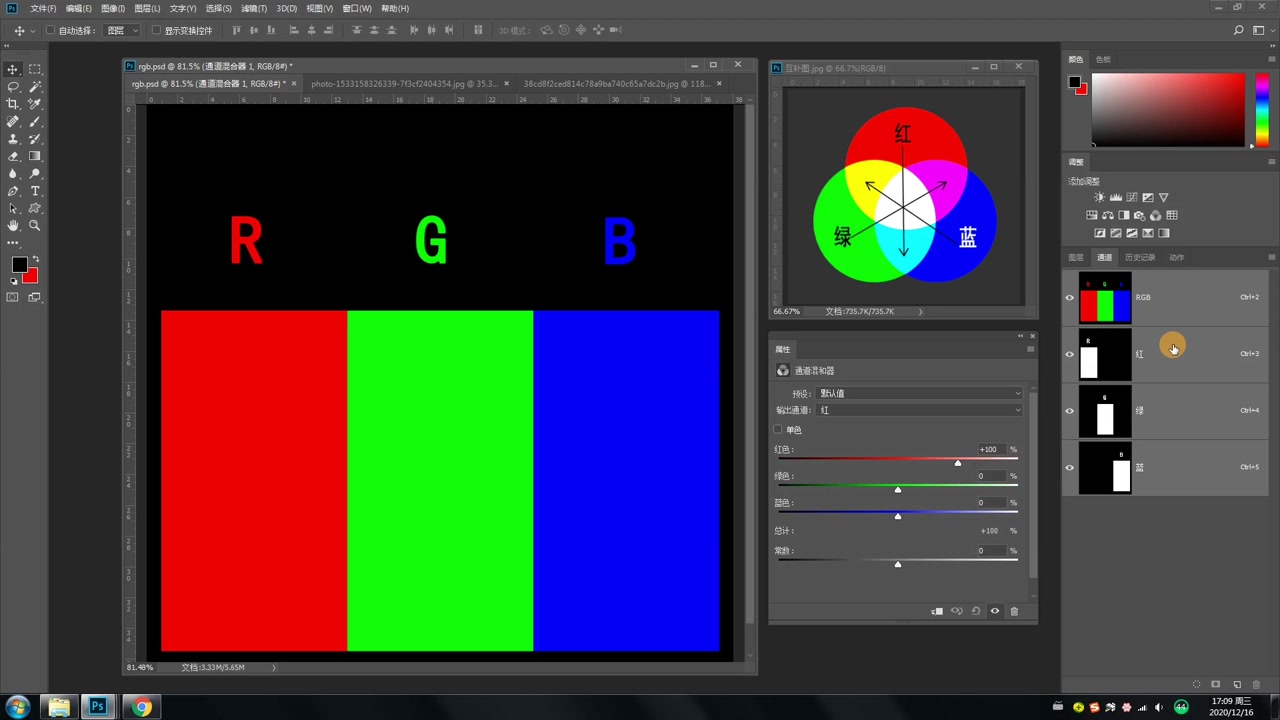Add a Levels adjustment
Image resolution: width=1280 pixels, height=720 pixels.
pos(1116,197)
